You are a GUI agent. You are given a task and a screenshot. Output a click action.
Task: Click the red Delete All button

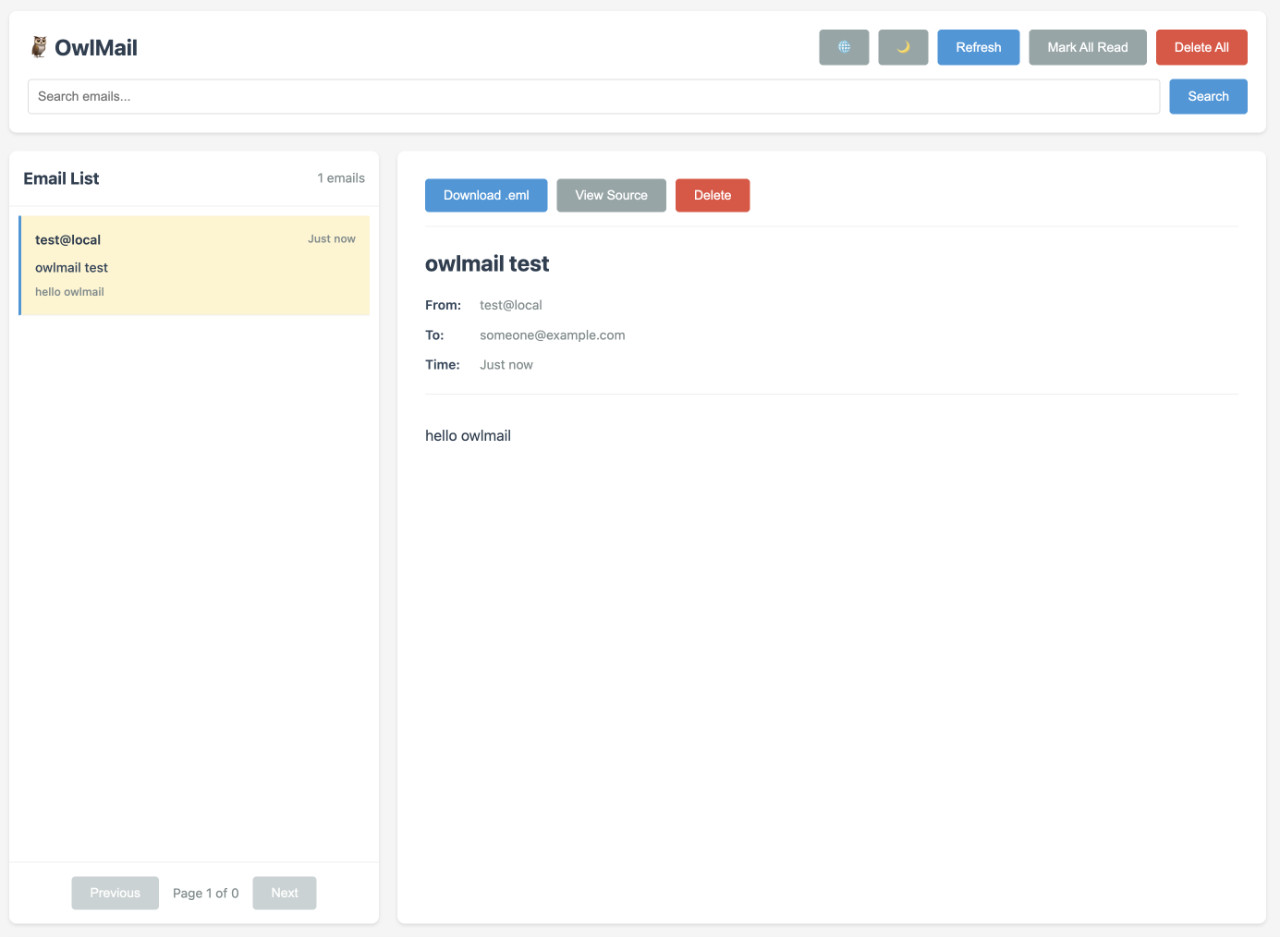(x=1201, y=47)
